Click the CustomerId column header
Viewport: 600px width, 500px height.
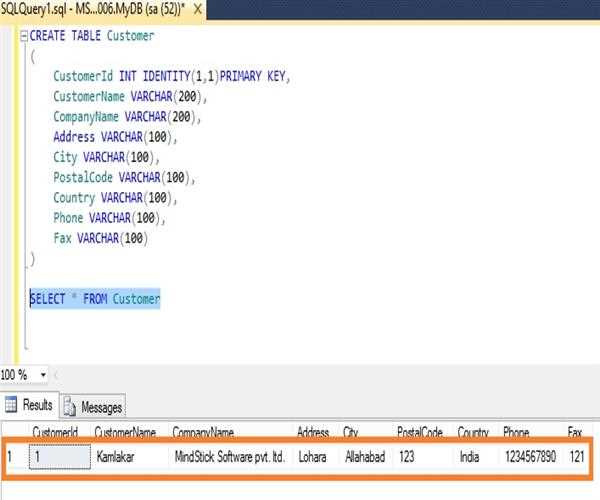pyautogui.click(x=57, y=432)
